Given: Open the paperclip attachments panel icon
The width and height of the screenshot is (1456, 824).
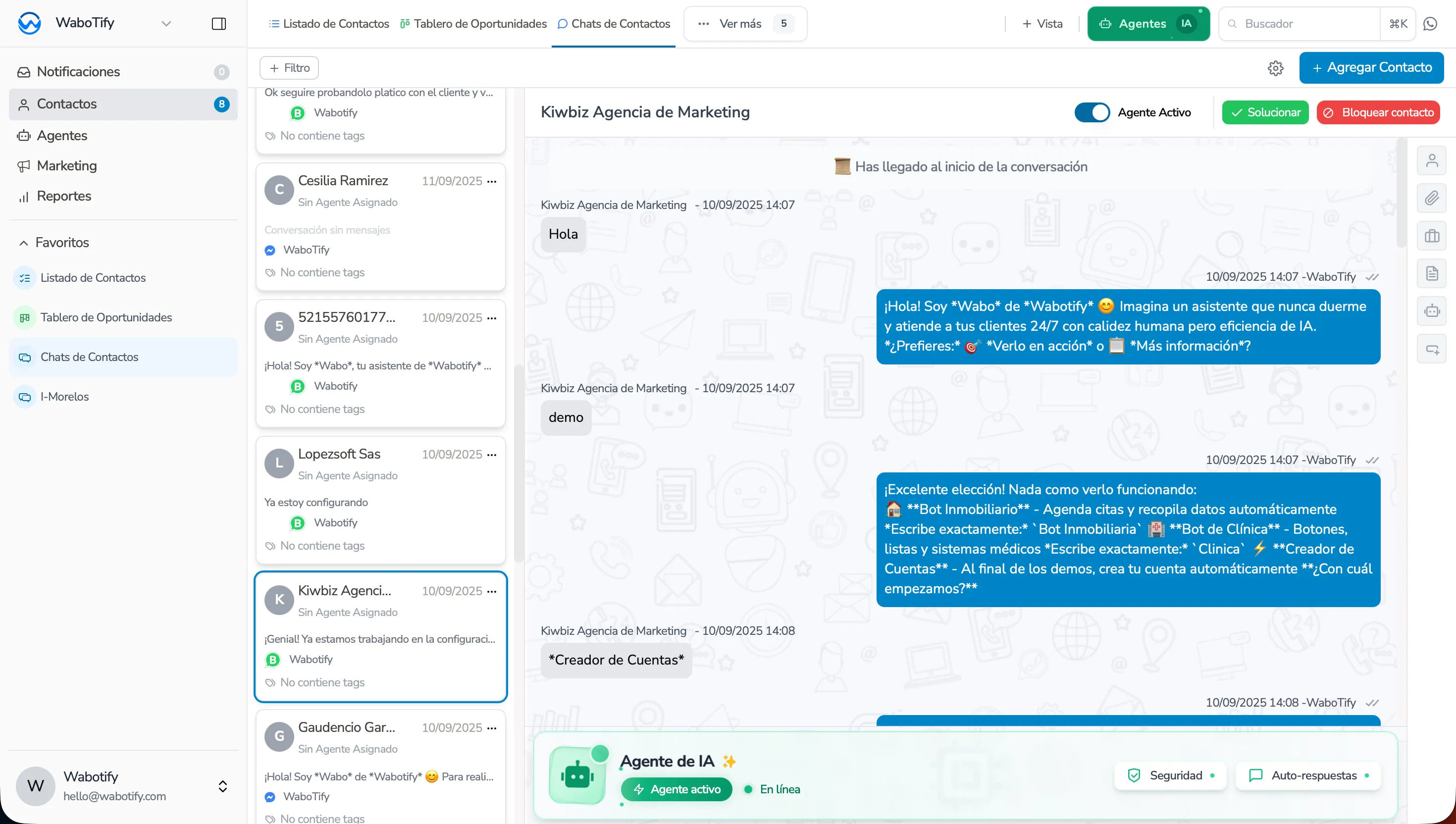Looking at the screenshot, I should 1431,198.
